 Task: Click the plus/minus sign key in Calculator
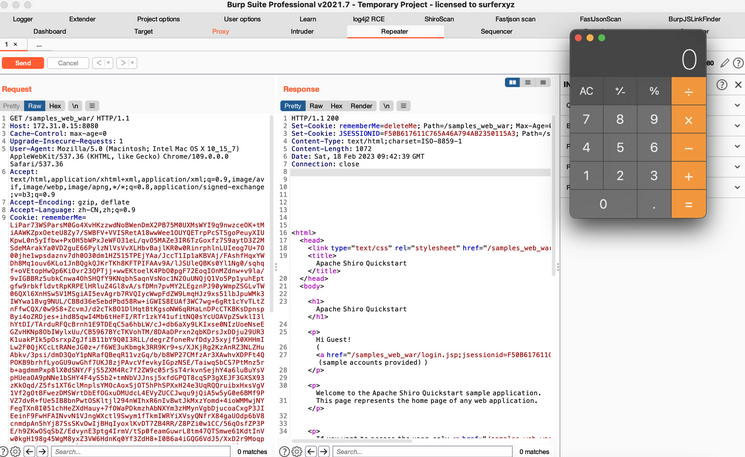pos(620,91)
